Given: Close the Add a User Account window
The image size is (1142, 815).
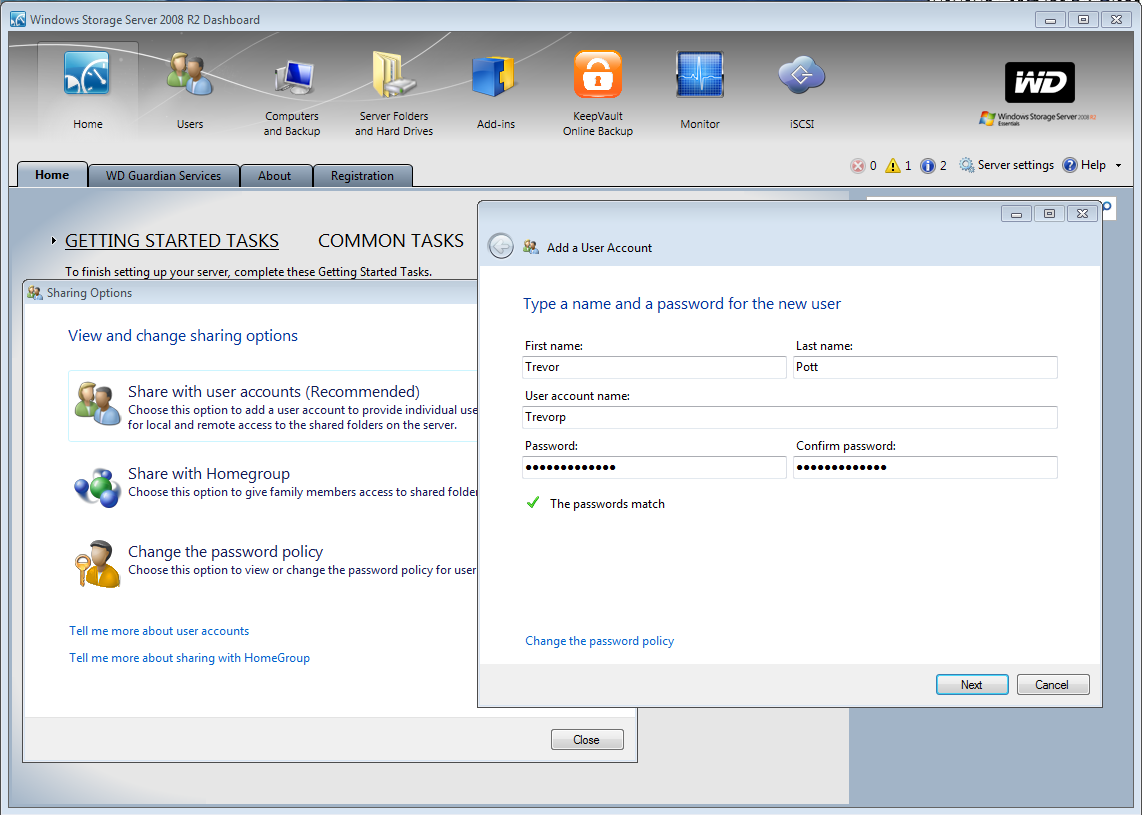Looking at the screenshot, I should point(1082,213).
